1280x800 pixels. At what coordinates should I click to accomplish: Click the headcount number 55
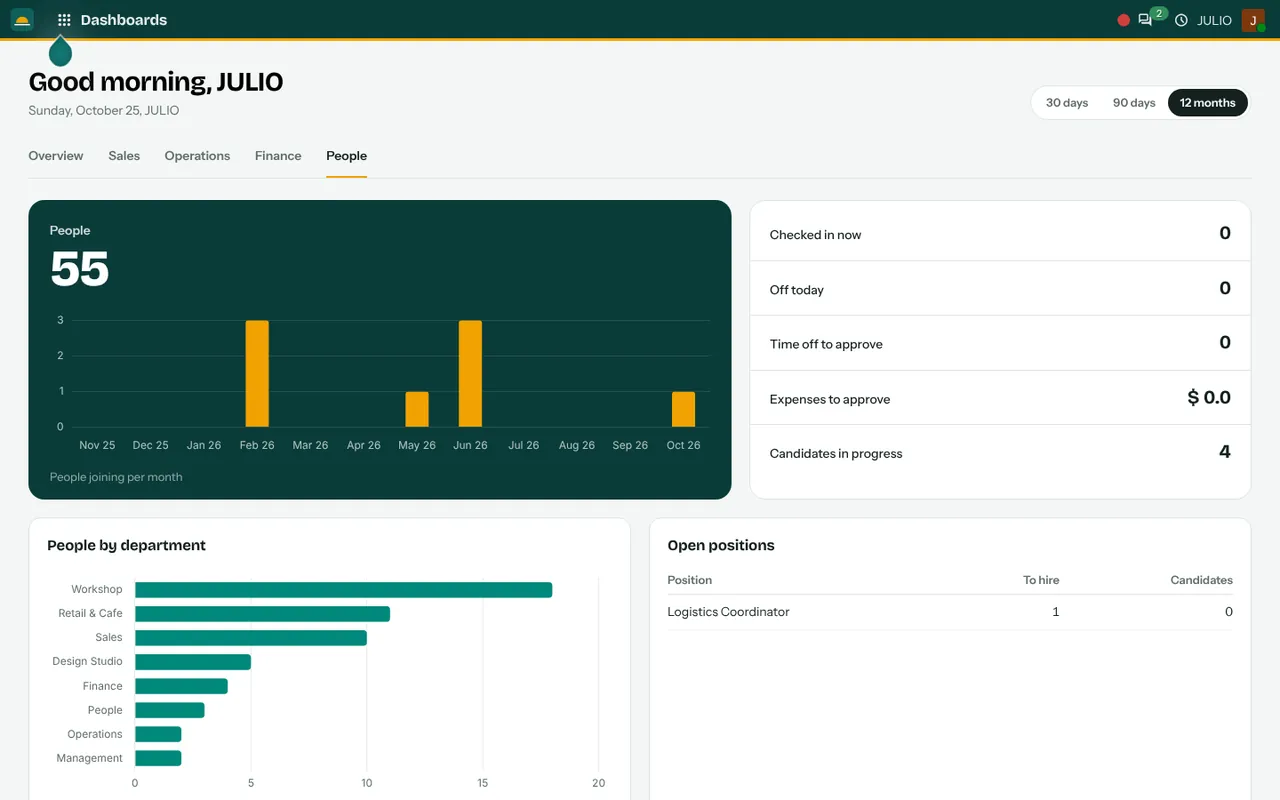(x=80, y=269)
